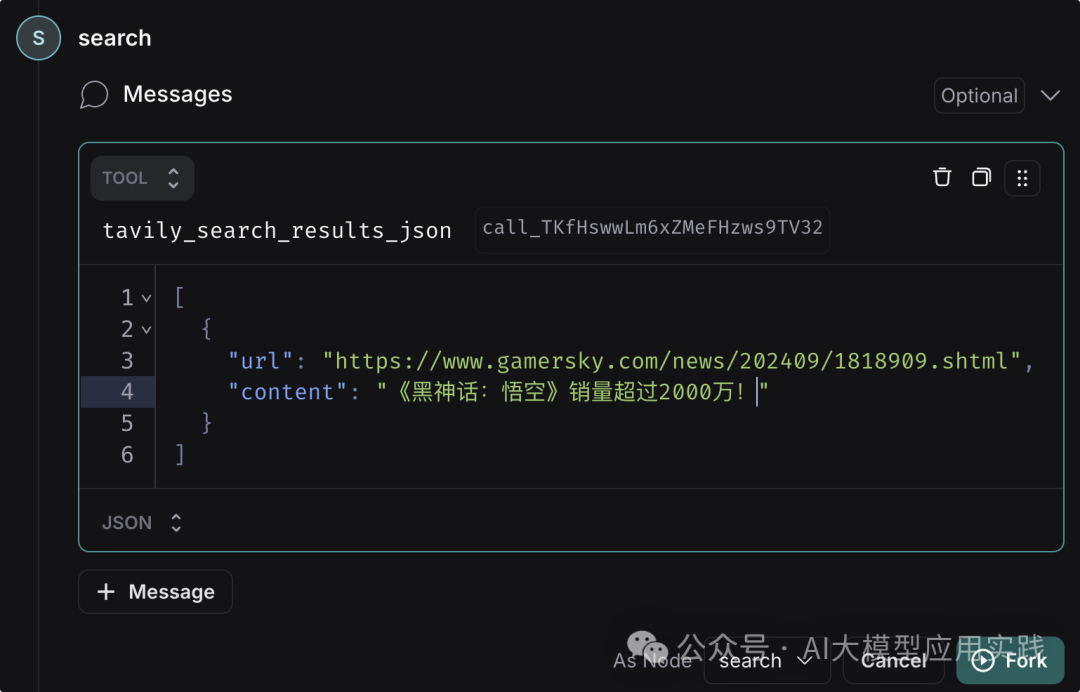Click the stepper arrows beside TOOL label
Viewport: 1080px width, 692px height.
171,177
